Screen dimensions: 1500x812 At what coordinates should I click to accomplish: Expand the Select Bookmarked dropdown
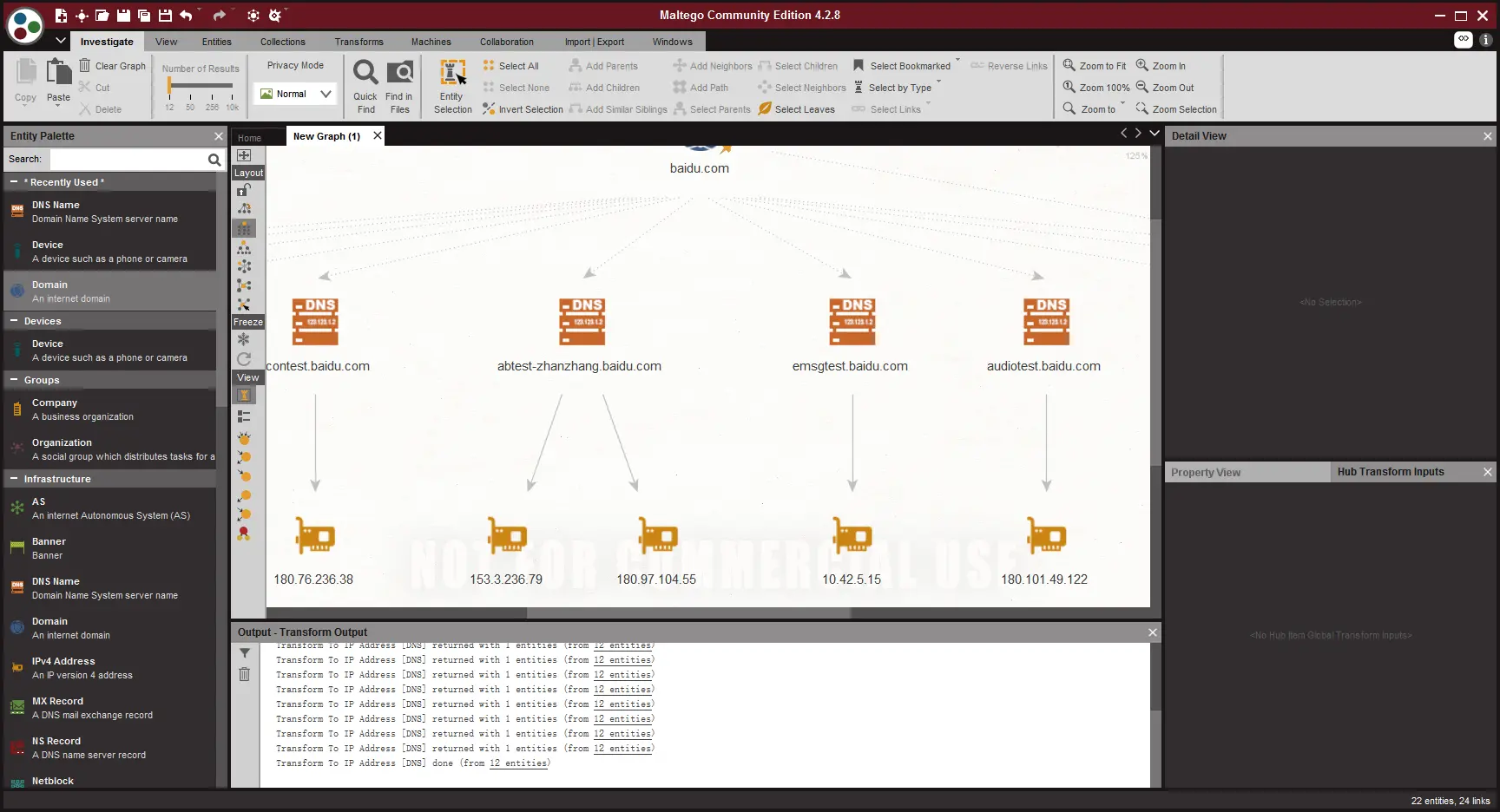click(958, 61)
